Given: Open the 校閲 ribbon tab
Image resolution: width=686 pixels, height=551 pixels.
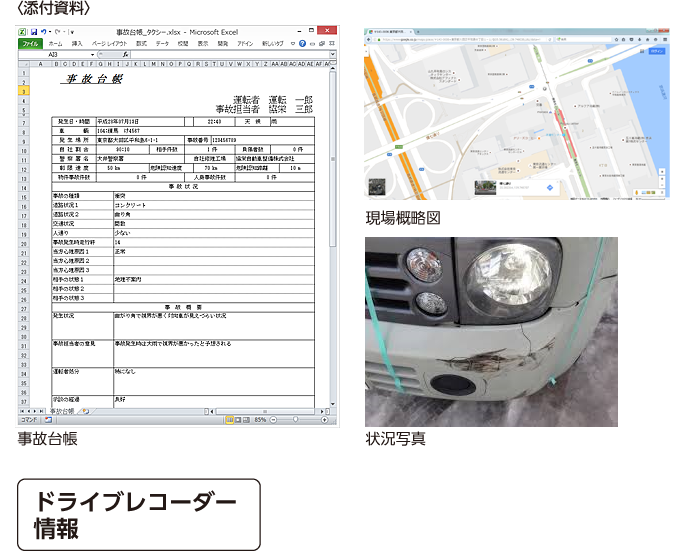Looking at the screenshot, I should coord(183,43).
